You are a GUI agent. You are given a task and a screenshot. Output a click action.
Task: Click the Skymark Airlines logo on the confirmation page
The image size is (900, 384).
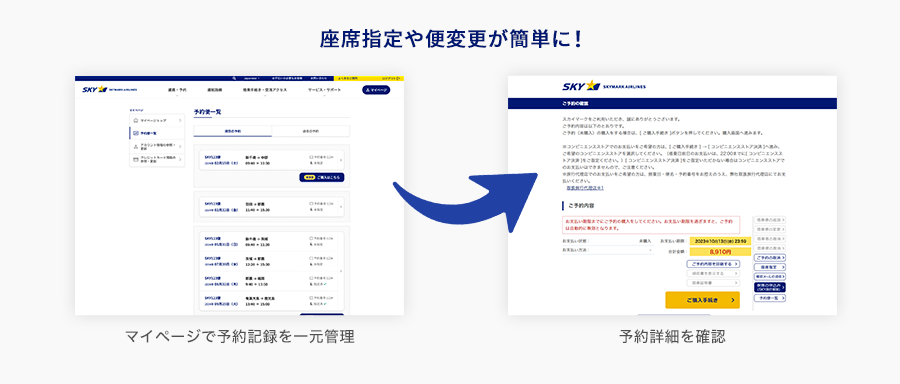603,87
